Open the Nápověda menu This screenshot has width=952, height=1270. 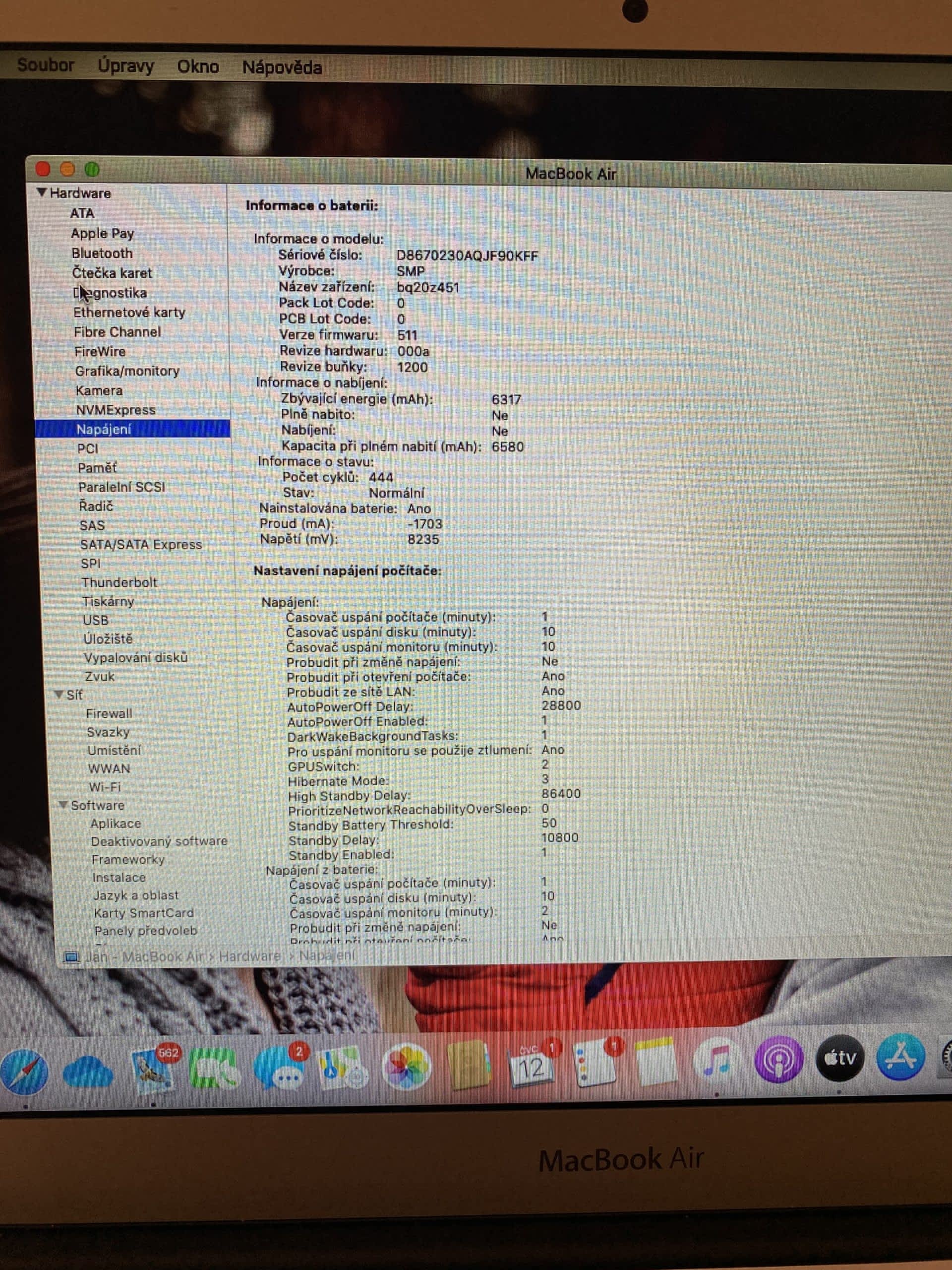[x=282, y=68]
